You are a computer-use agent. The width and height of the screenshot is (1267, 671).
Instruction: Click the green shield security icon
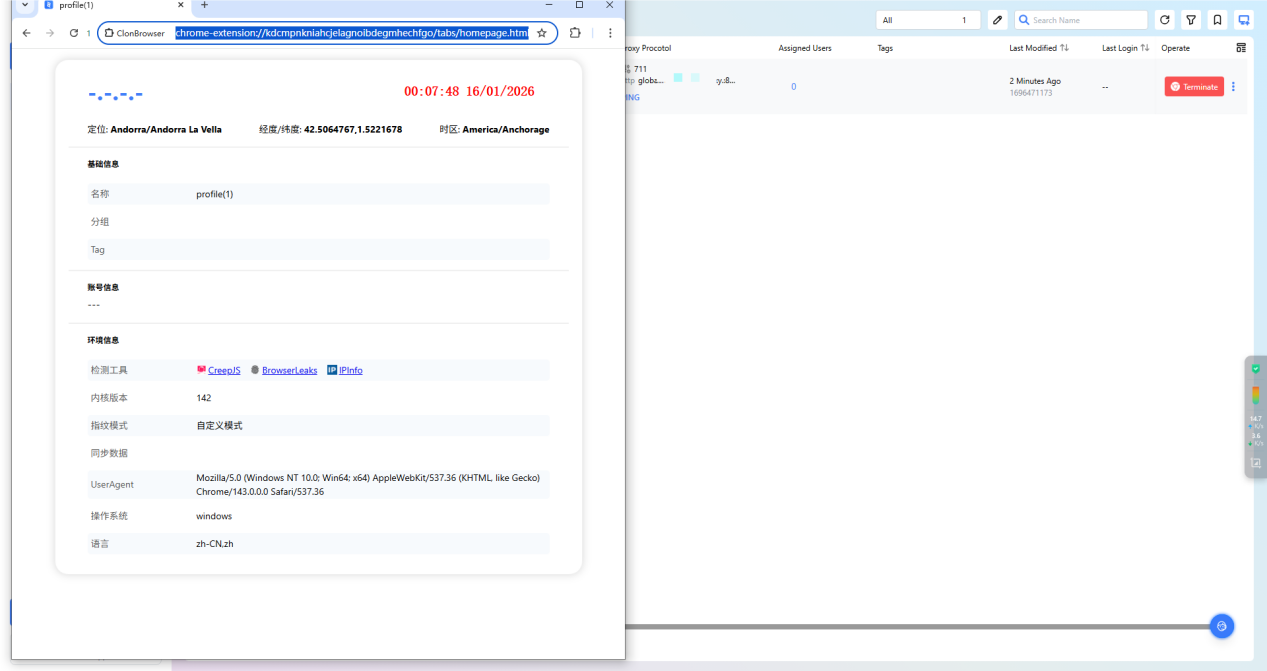click(1255, 369)
